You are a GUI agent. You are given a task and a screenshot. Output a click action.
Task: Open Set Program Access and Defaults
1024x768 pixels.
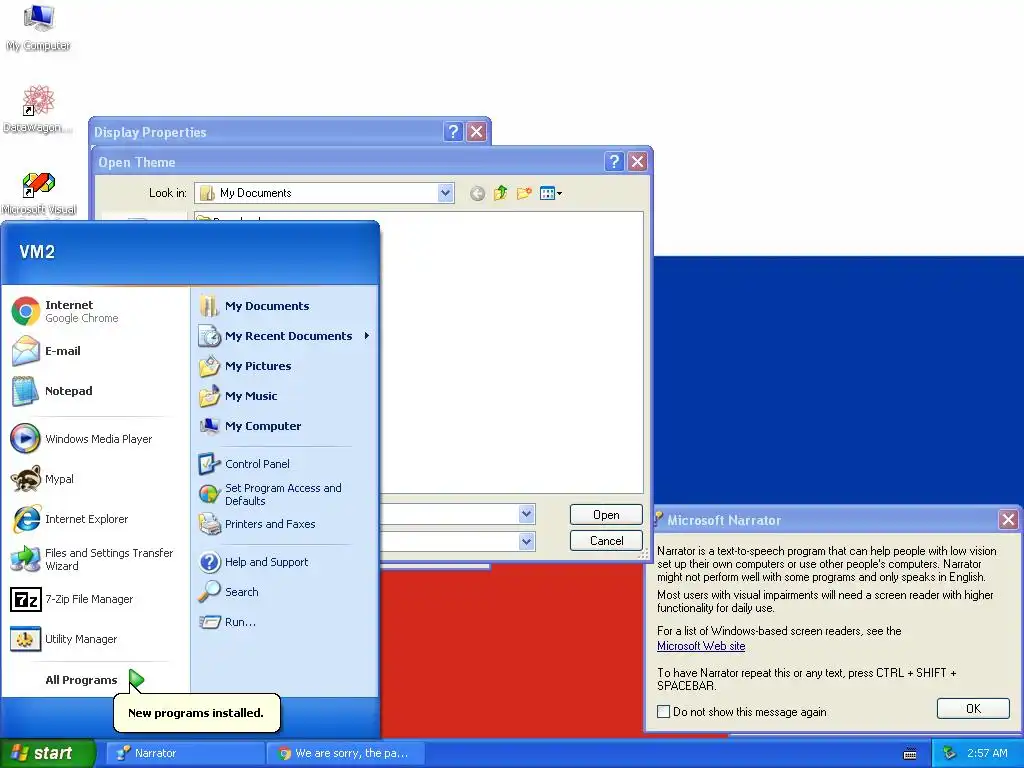click(284, 494)
